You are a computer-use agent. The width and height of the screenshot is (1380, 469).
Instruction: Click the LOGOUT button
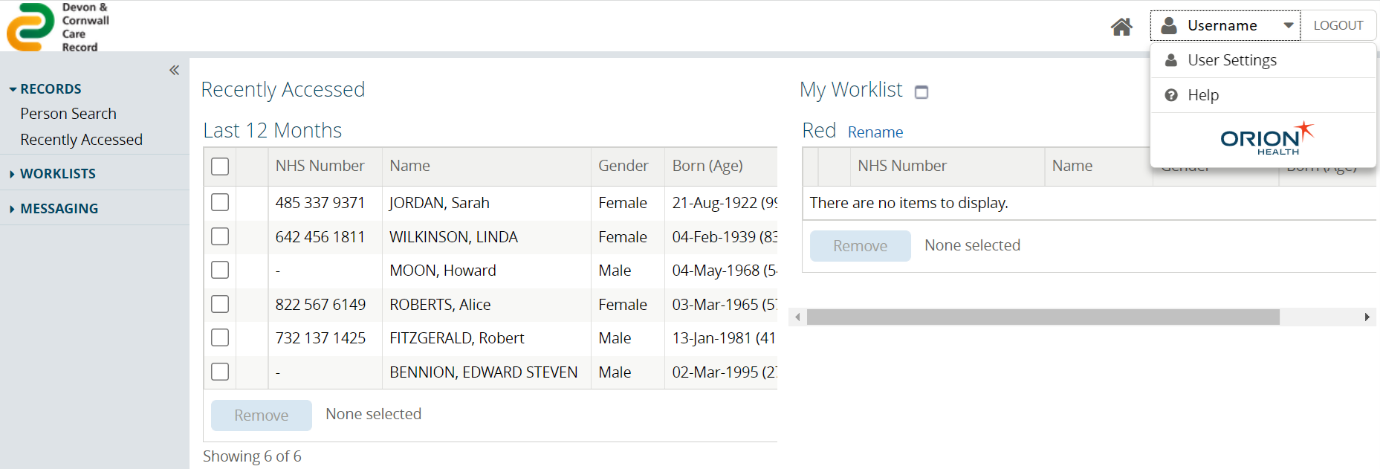[x=1338, y=26]
